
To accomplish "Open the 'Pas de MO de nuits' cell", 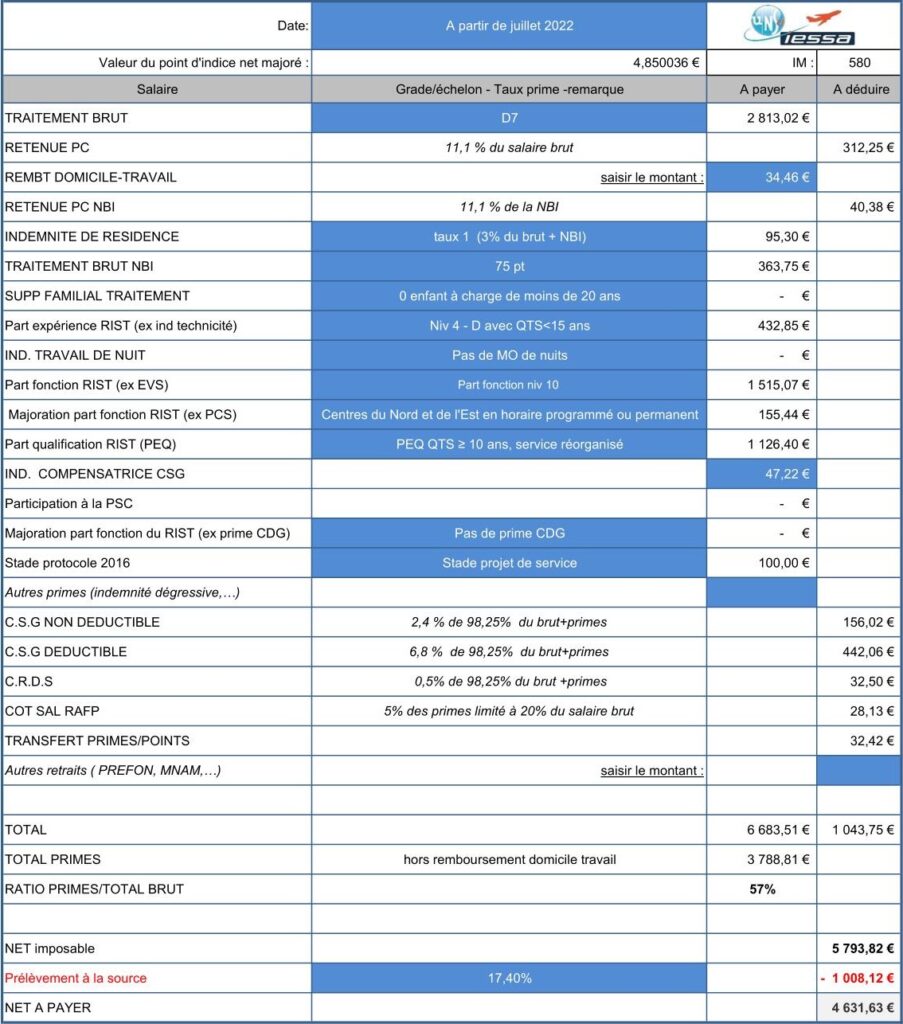I will [509, 355].
